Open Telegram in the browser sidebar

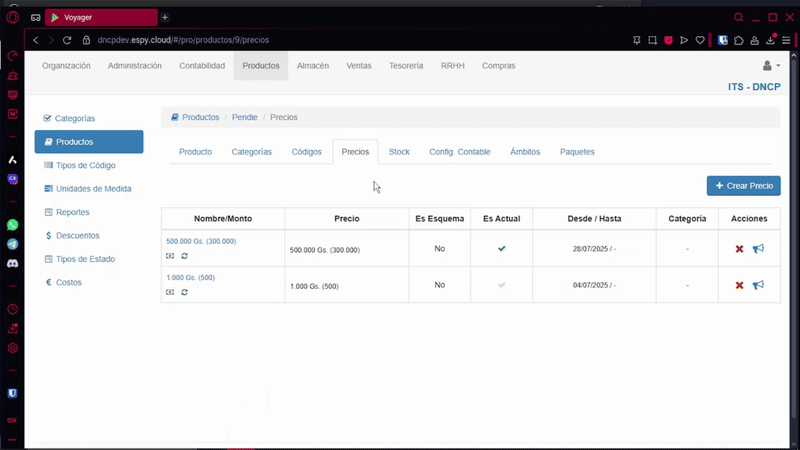point(13,244)
